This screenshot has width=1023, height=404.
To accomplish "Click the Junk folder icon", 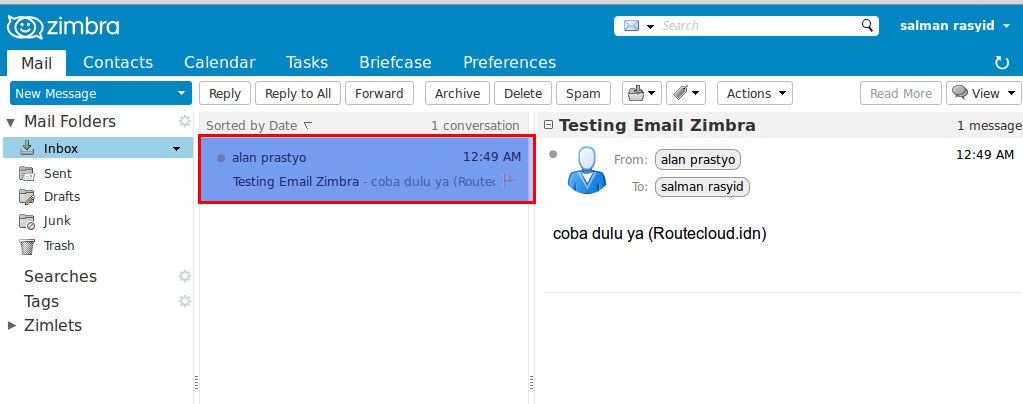I will coord(27,221).
